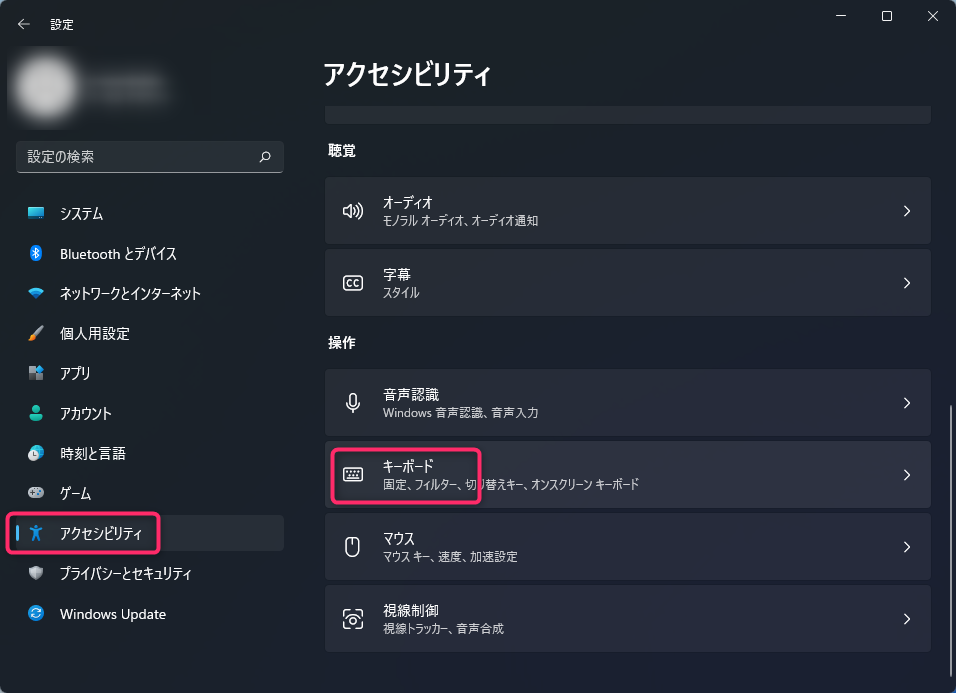Expand 視線制御 with the right chevron
The image size is (956, 693).
[x=907, y=619]
